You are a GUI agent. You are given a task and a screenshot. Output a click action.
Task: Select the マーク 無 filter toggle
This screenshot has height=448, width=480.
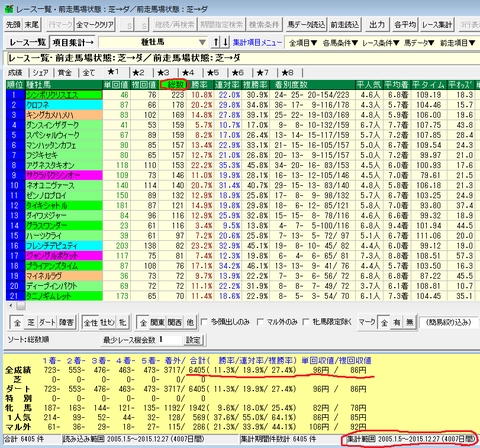click(410, 322)
